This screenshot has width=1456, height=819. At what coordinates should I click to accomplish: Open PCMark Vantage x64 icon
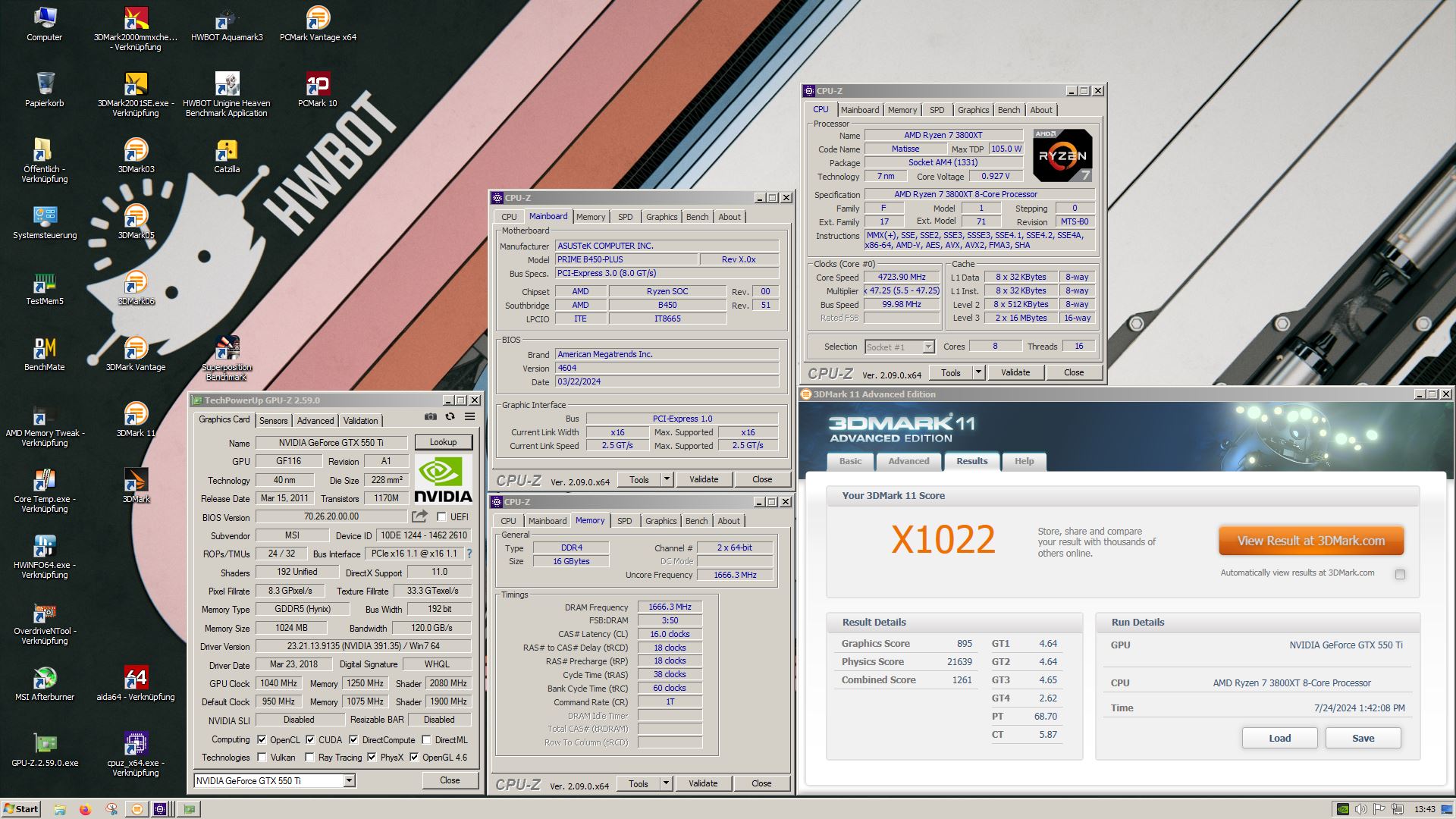[318, 24]
